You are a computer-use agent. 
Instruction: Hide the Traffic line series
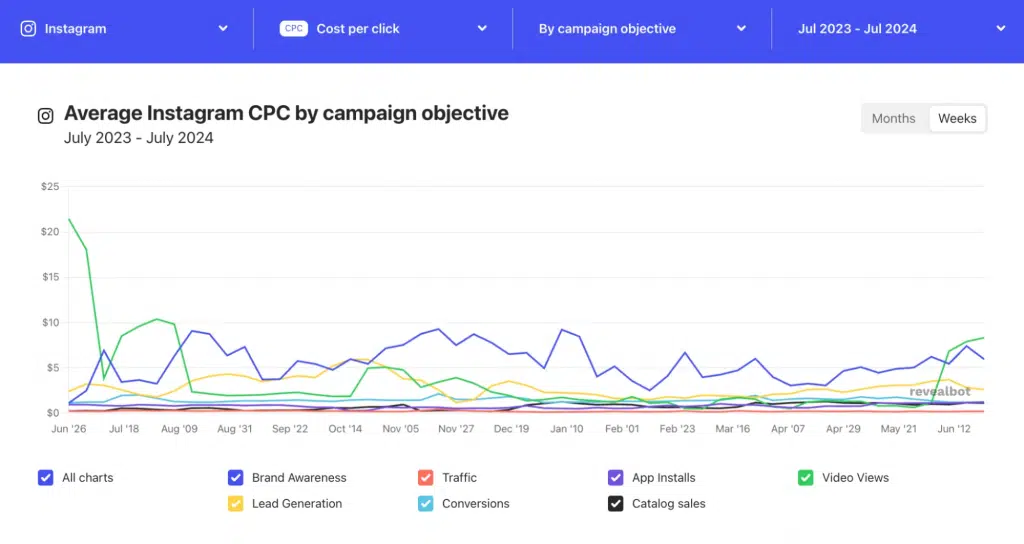click(x=426, y=478)
